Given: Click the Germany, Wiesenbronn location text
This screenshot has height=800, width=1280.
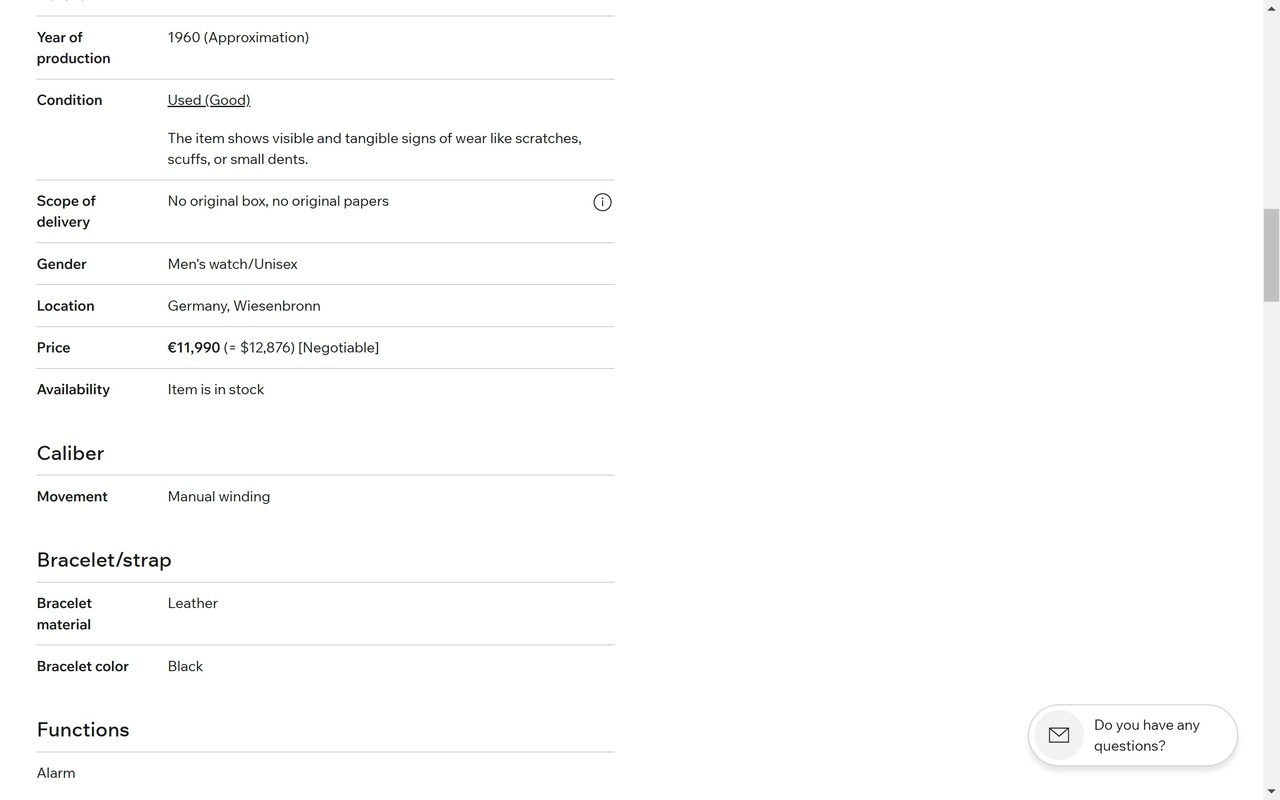Looking at the screenshot, I should click(244, 306).
